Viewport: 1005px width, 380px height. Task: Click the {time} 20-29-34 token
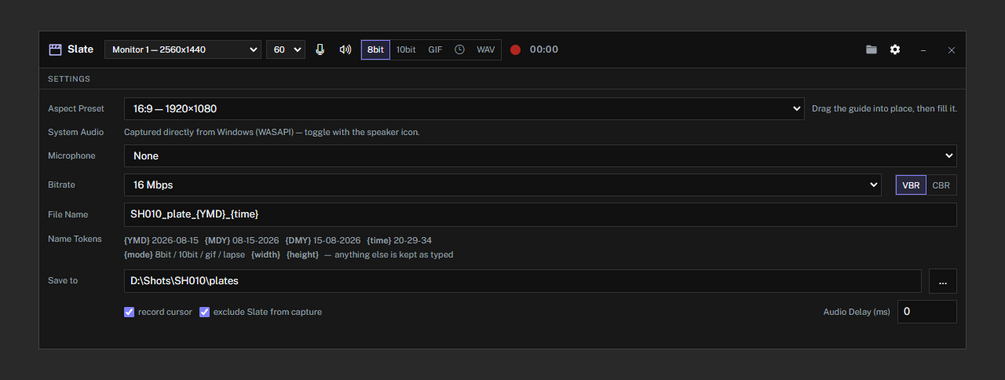[399, 240]
